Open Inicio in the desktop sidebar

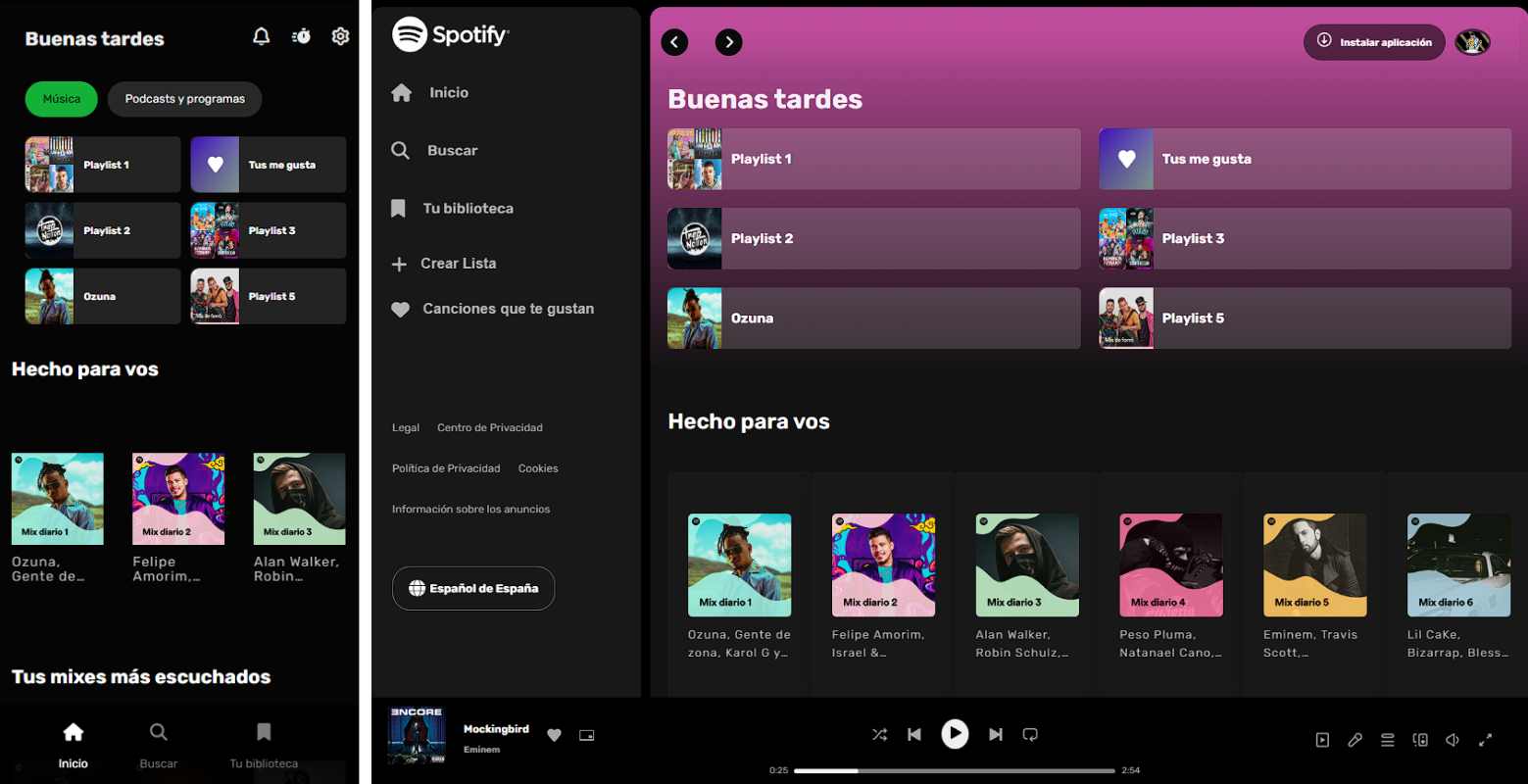(430, 92)
